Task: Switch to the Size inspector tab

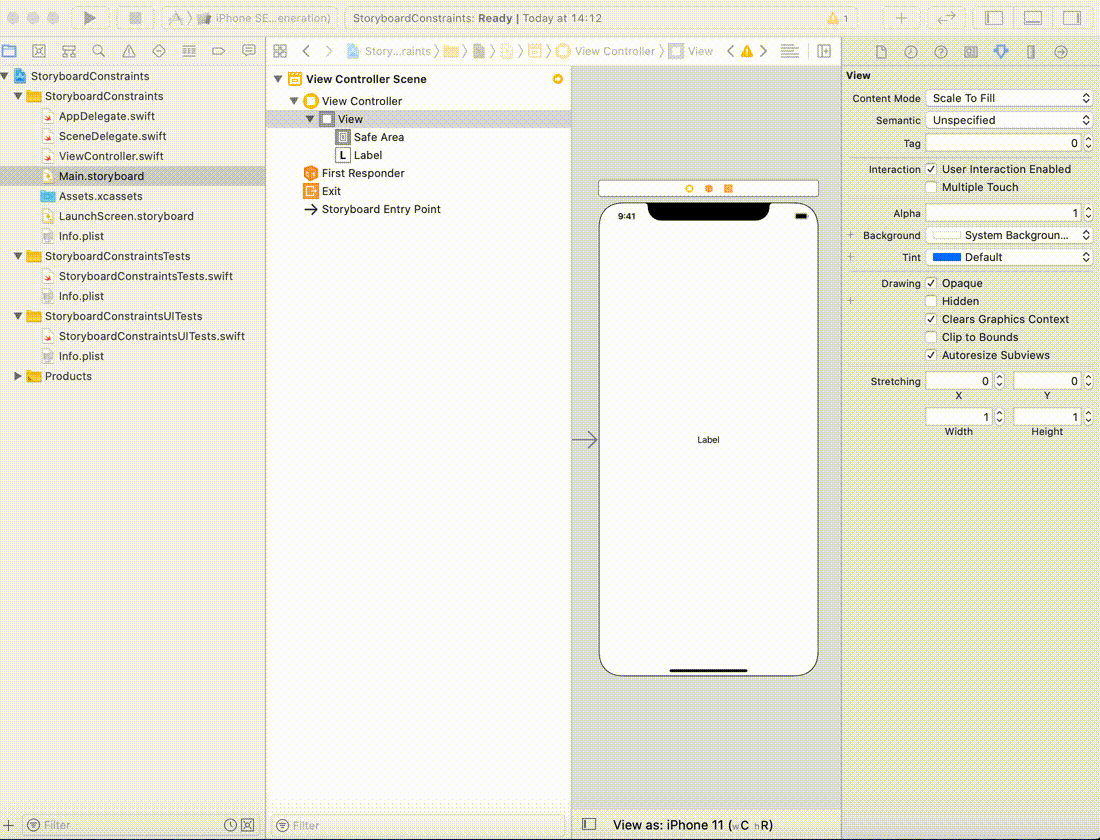Action: tap(1031, 52)
